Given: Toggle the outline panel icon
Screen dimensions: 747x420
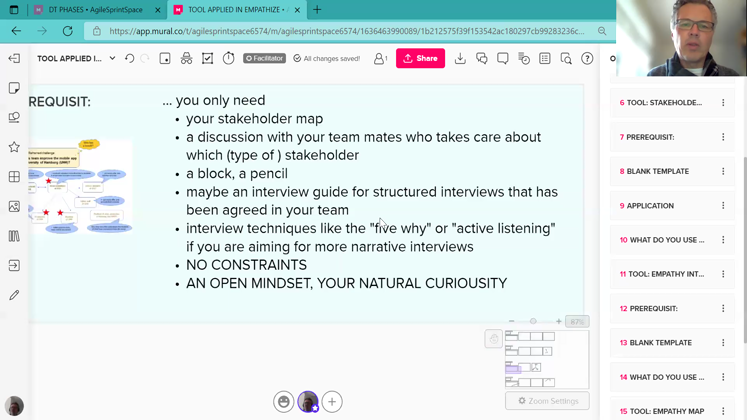Looking at the screenshot, I should coord(545,58).
